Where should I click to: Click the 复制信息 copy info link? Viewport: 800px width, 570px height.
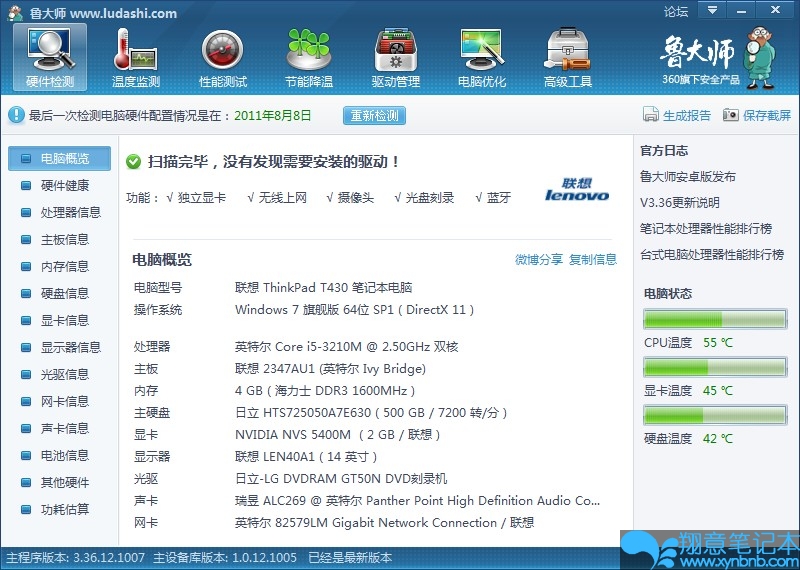click(593, 259)
